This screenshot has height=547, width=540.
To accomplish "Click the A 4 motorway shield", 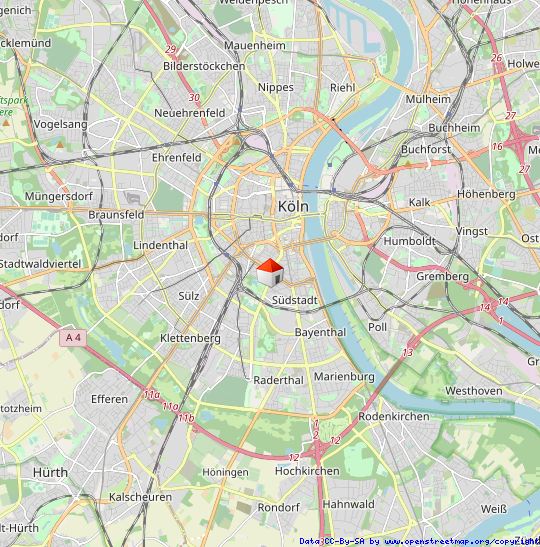I will [x=73, y=338].
